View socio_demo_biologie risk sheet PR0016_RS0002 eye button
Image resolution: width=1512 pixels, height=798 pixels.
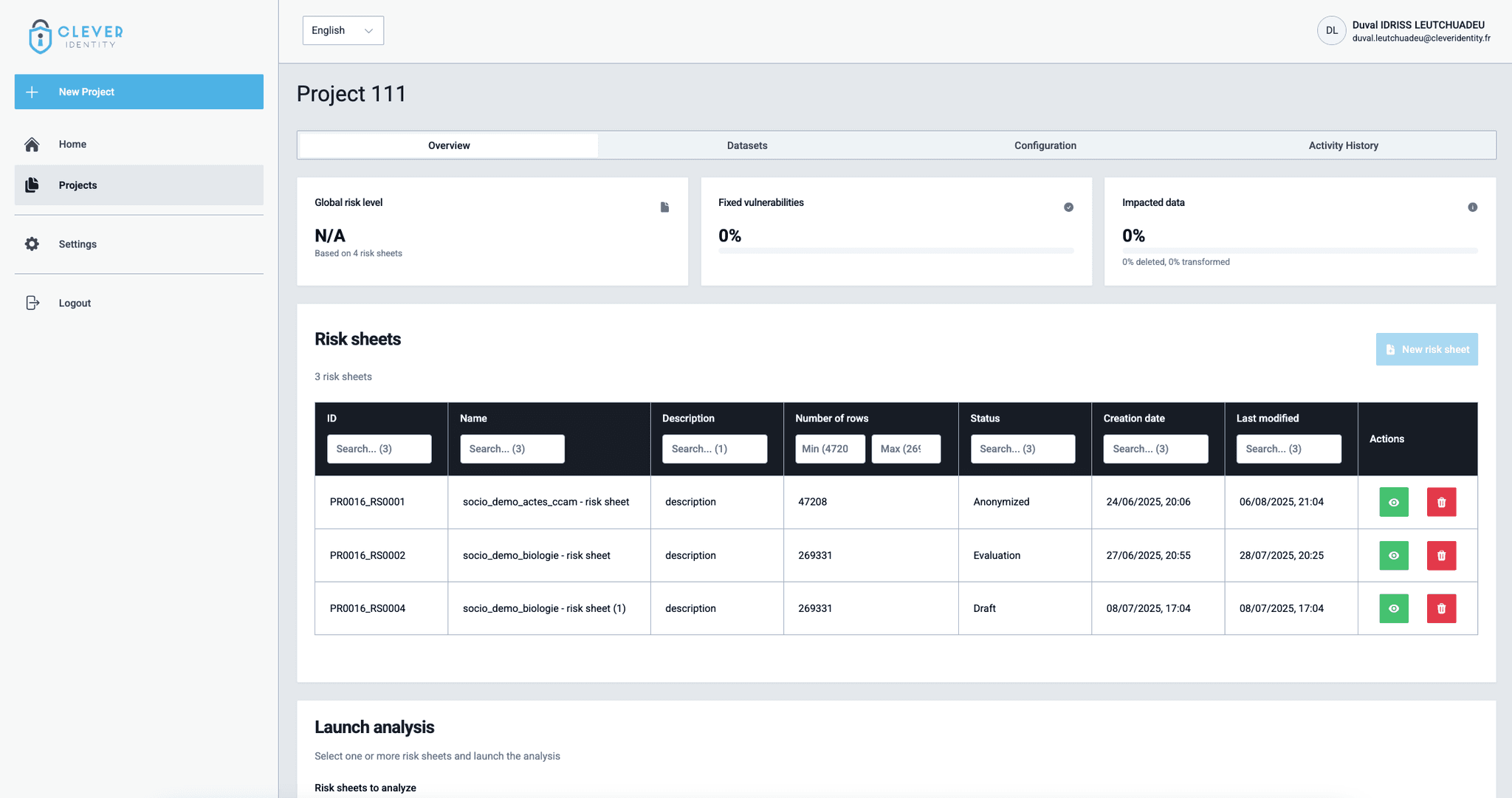coord(1393,555)
